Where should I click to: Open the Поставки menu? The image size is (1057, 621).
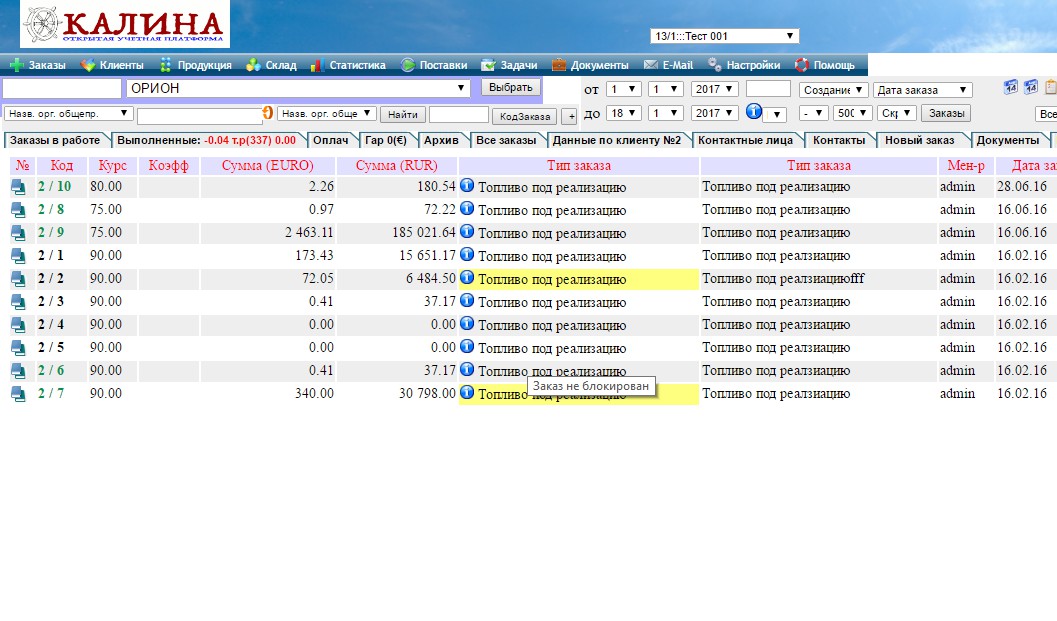(434, 65)
